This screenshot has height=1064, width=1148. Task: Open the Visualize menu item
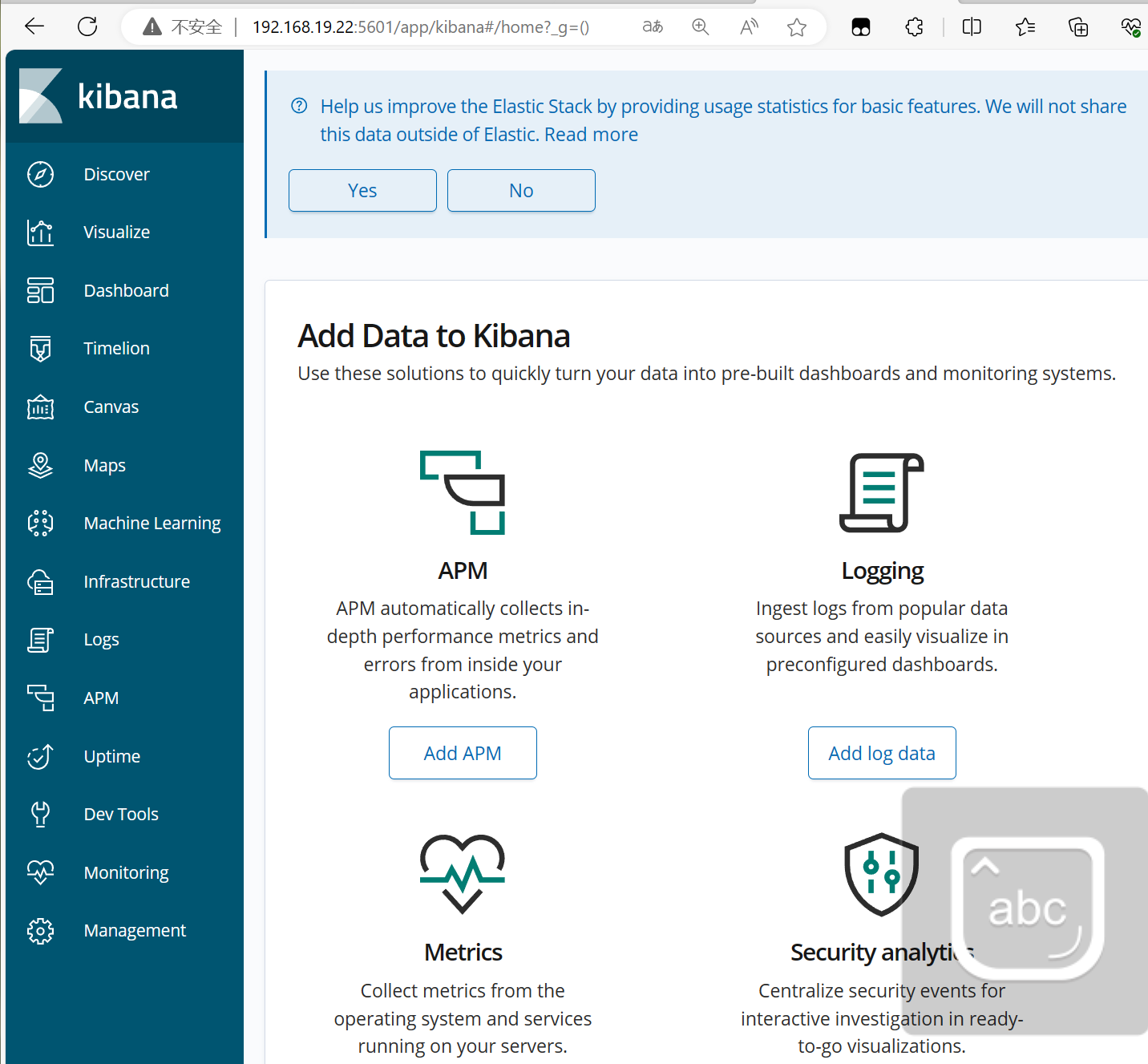click(116, 233)
